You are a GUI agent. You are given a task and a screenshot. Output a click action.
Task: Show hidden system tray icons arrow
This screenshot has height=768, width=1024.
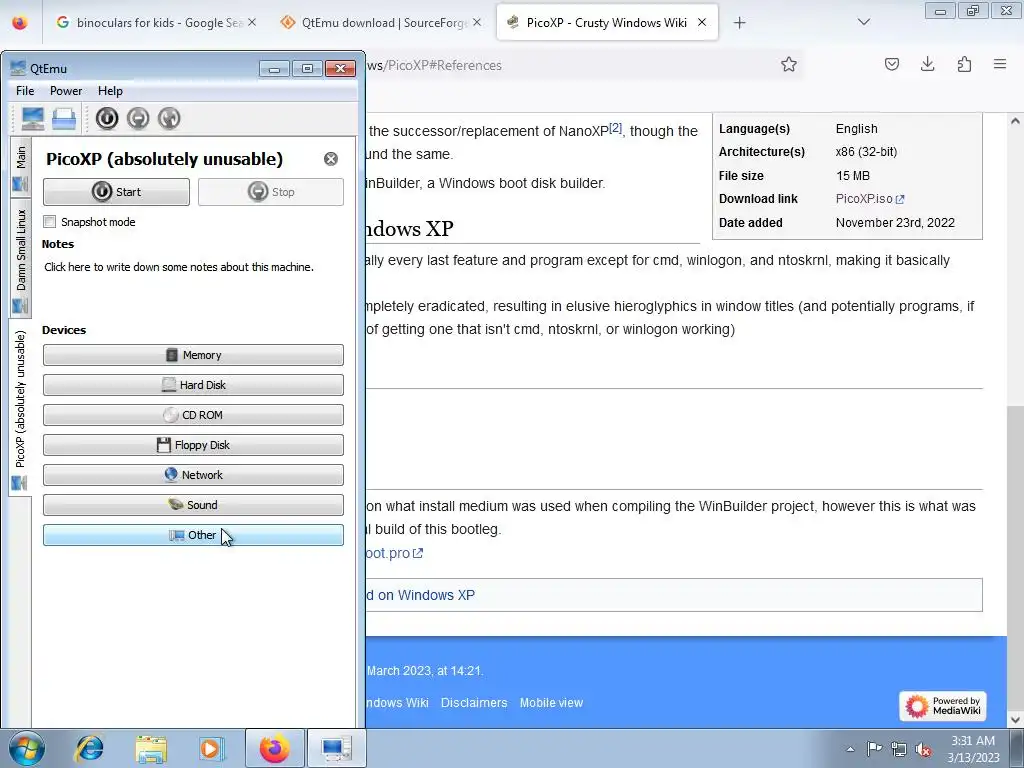point(850,749)
